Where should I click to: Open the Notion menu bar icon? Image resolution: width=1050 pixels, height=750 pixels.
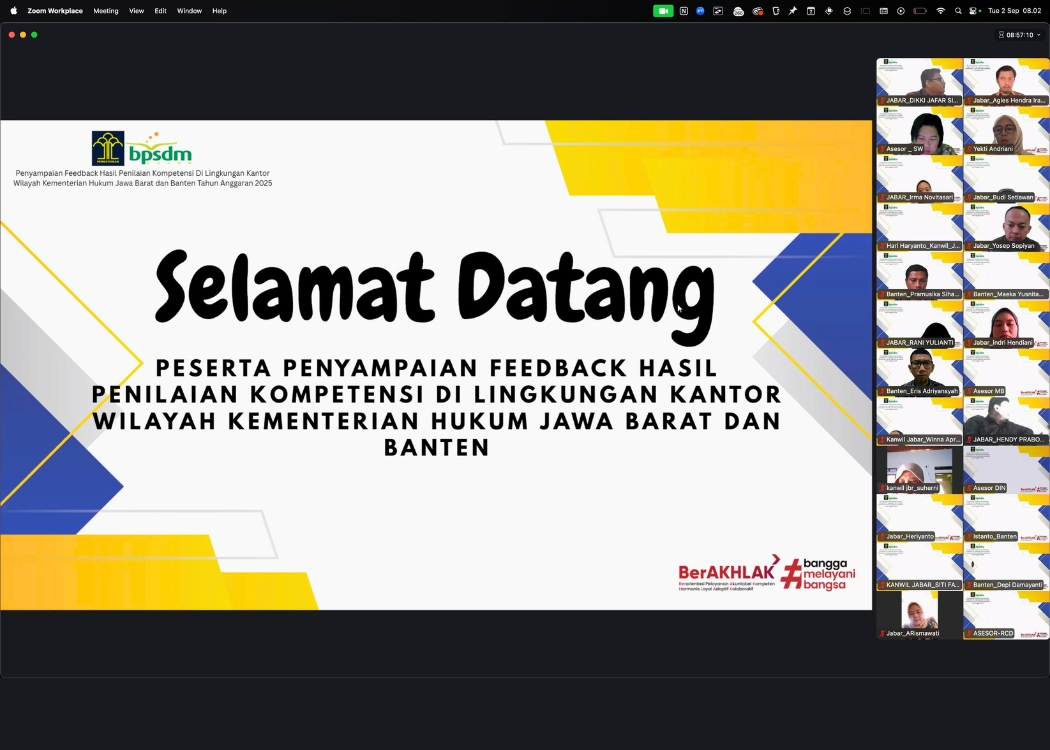point(684,11)
